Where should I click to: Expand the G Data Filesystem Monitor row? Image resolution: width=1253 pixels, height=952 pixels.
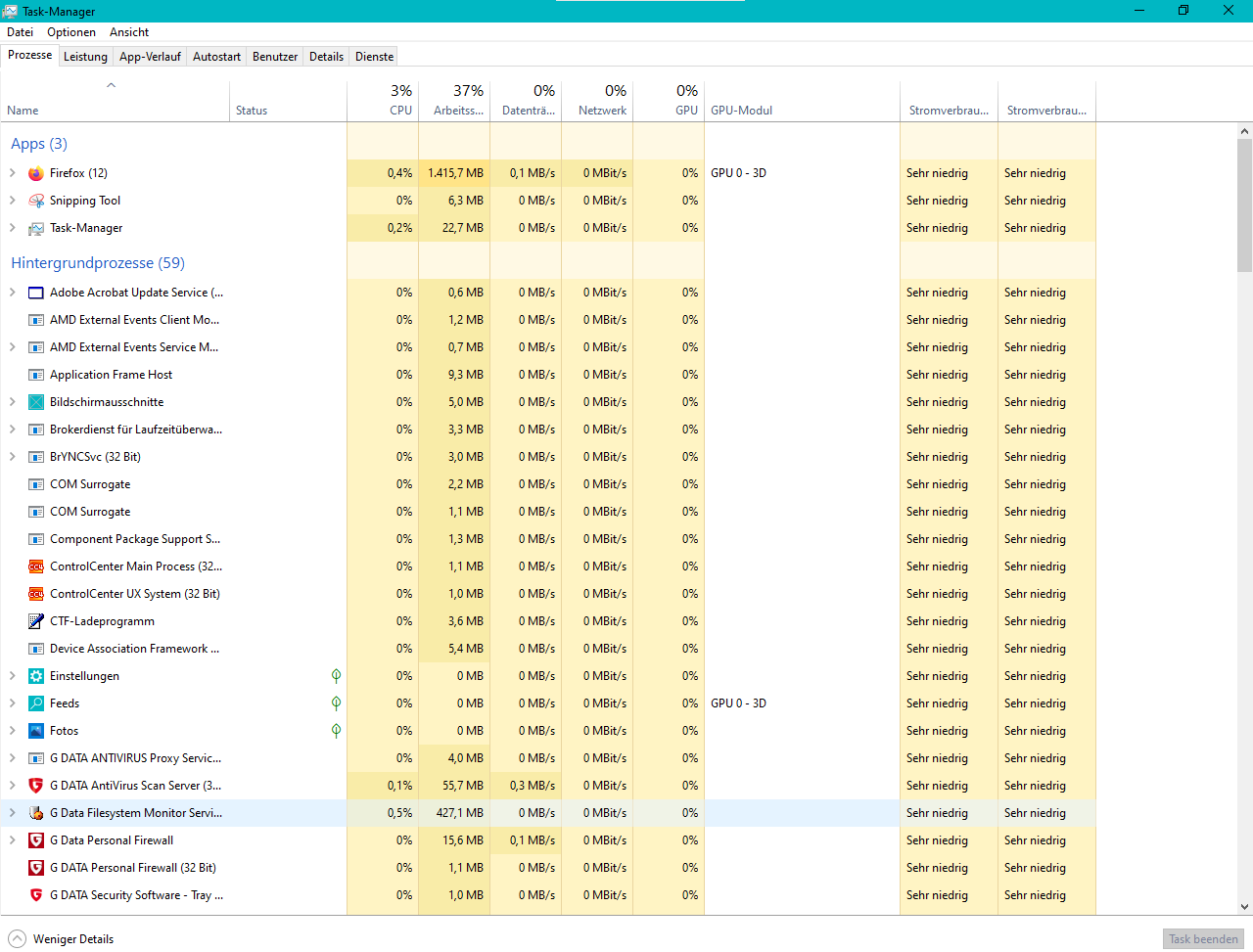pyautogui.click(x=12, y=813)
